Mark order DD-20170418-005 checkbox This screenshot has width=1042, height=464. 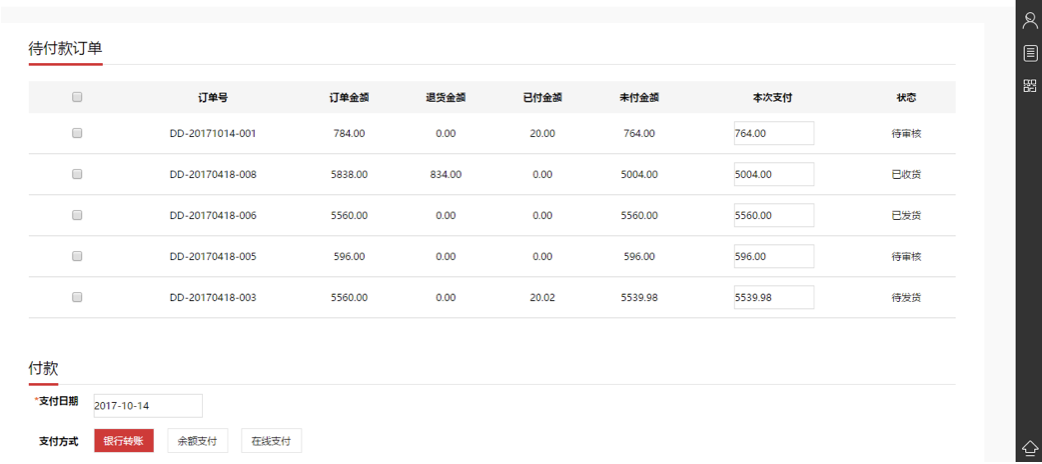(77, 256)
